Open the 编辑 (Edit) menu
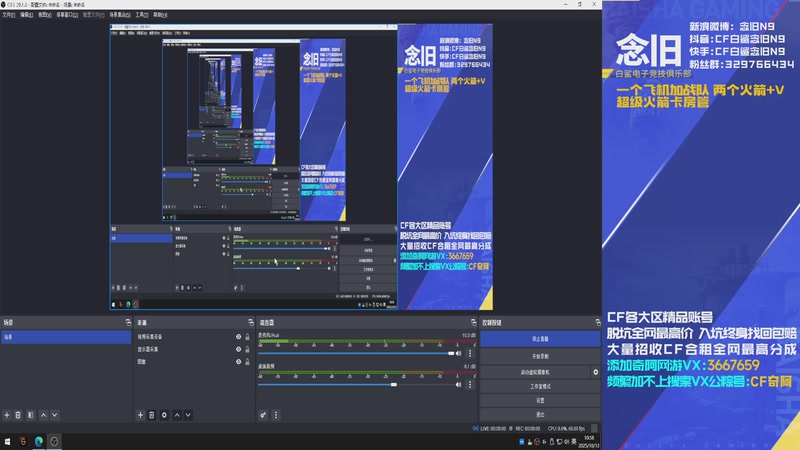This screenshot has width=800, height=450. click(x=27, y=15)
